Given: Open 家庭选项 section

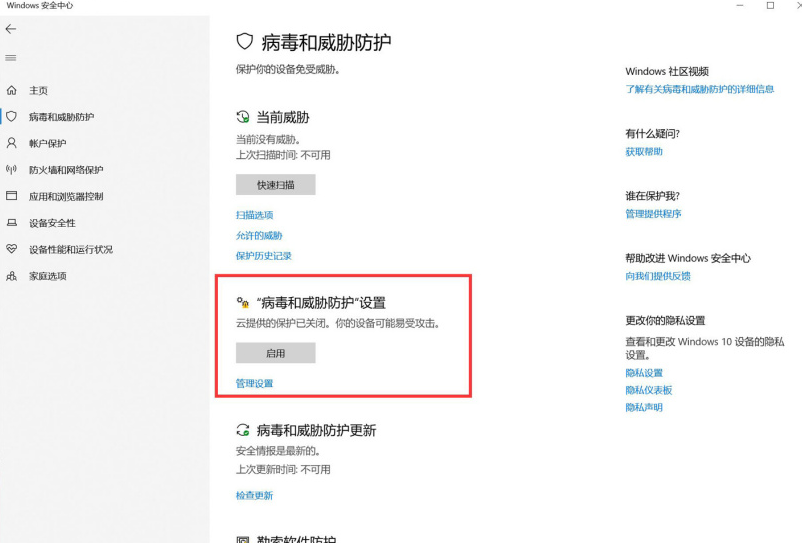Looking at the screenshot, I should 48,276.
